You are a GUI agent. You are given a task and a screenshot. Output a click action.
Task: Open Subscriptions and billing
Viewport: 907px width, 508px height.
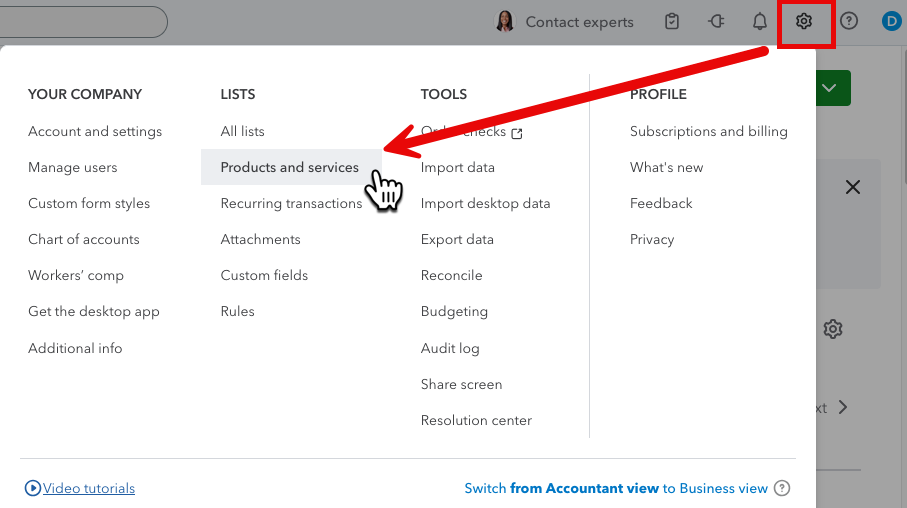click(x=709, y=132)
